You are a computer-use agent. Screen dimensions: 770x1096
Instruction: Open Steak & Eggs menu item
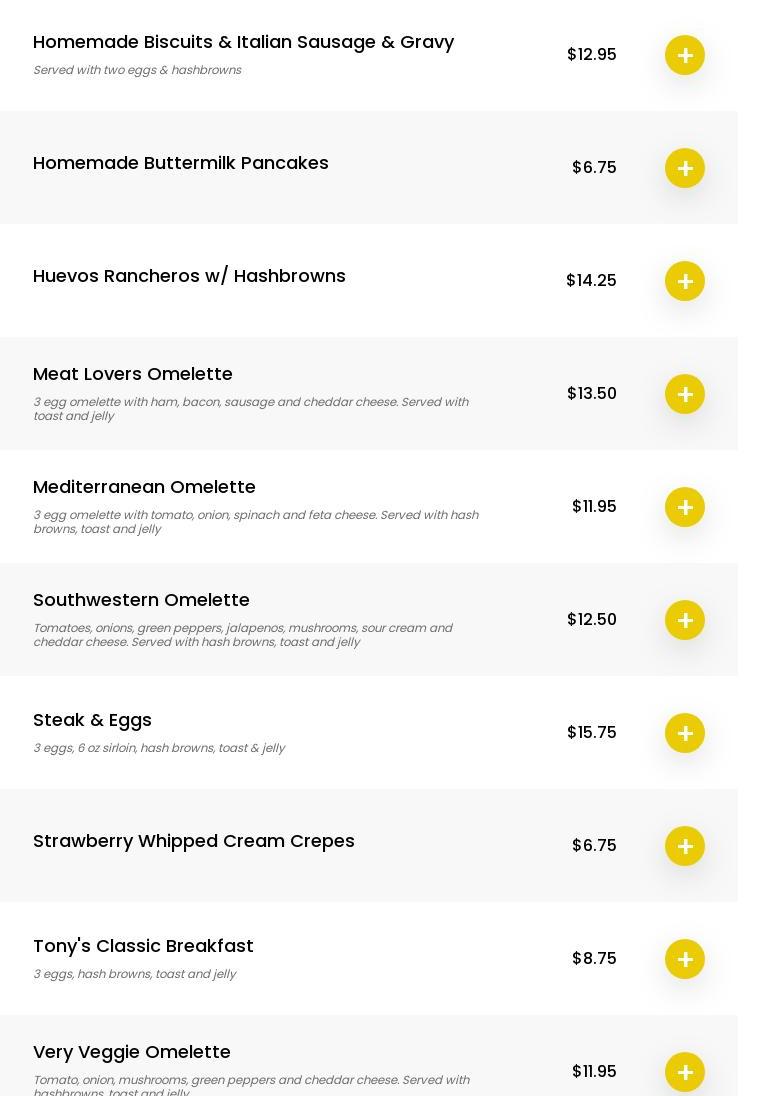coord(92,720)
